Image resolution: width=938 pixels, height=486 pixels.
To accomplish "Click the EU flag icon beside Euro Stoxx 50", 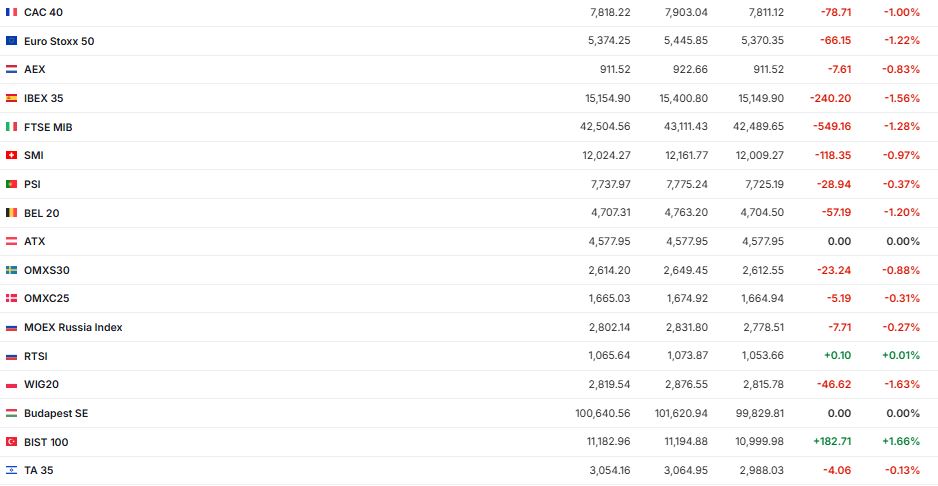I will 11,41.
